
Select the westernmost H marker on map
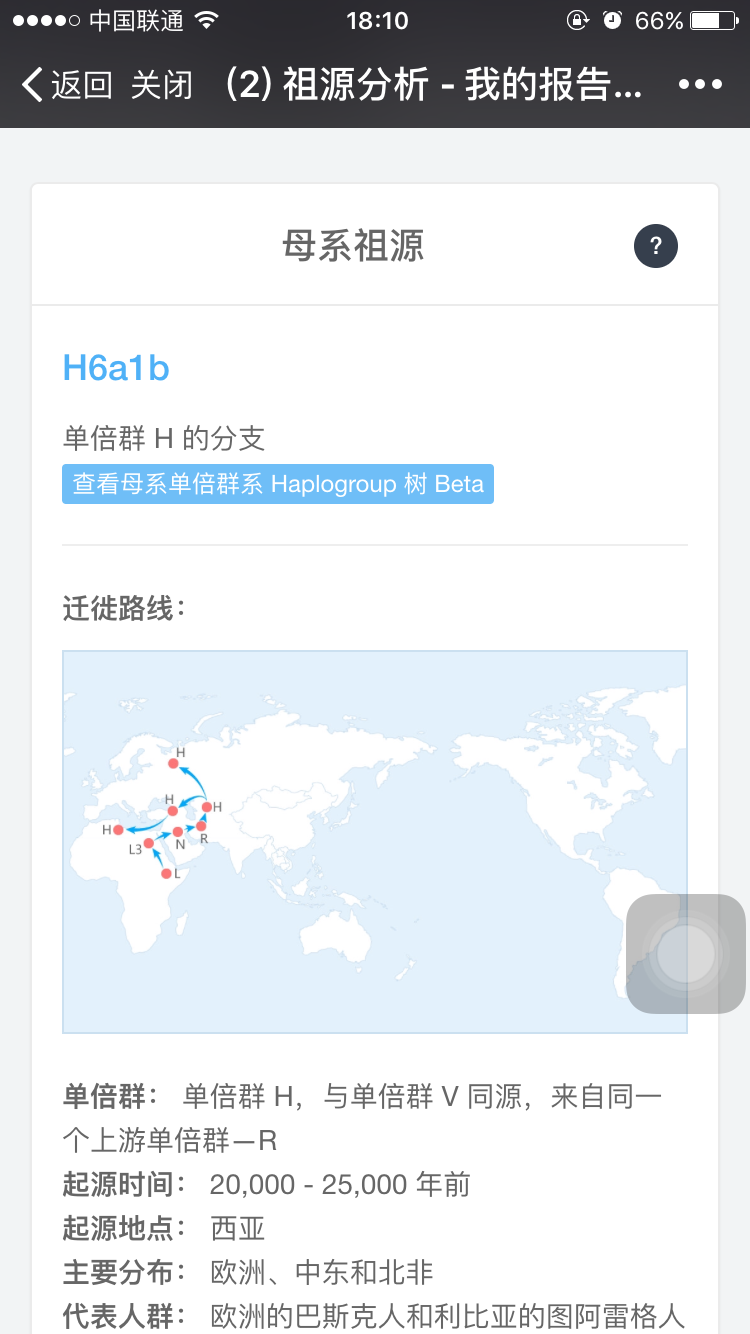coord(119,830)
